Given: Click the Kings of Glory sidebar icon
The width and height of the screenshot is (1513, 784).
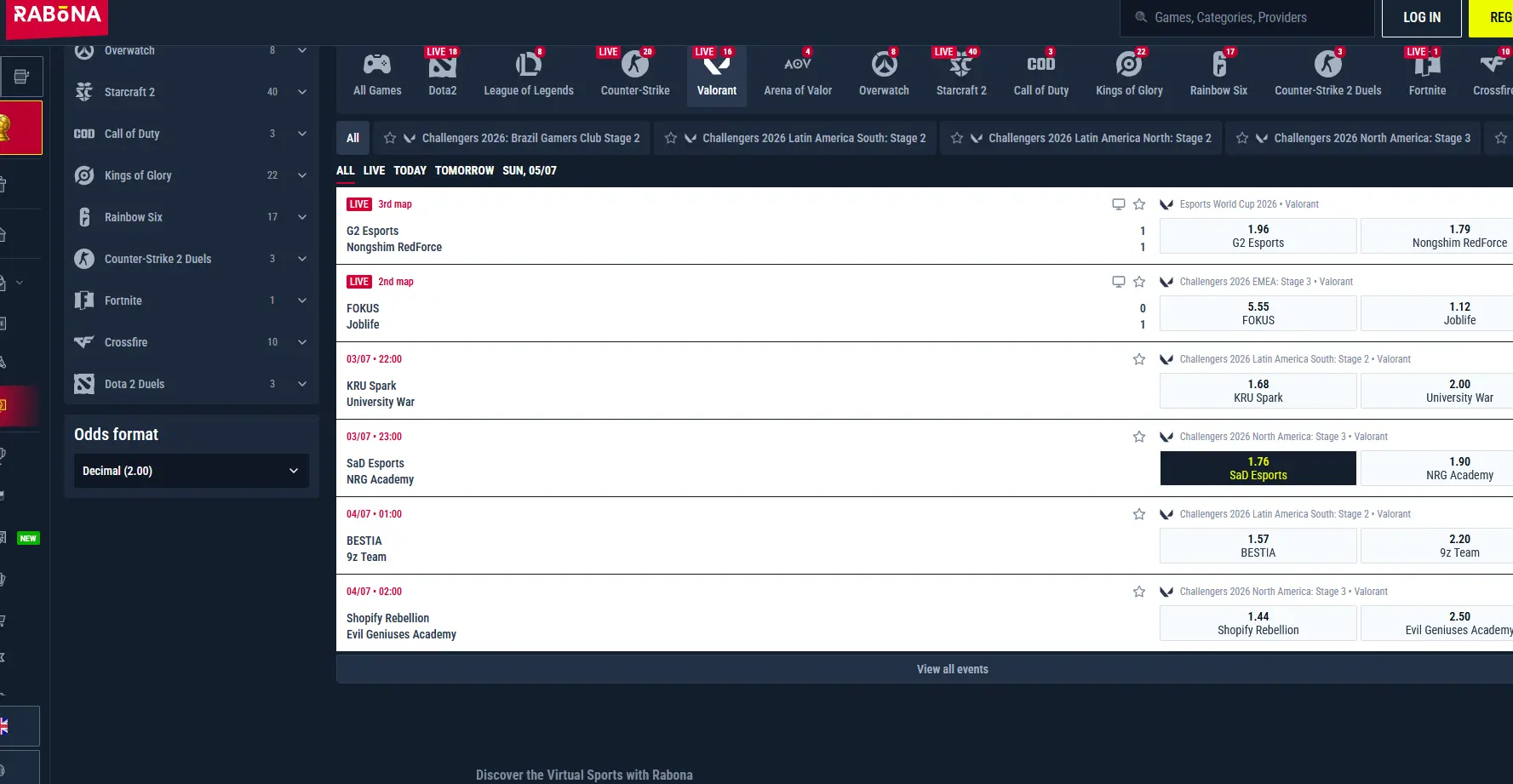Looking at the screenshot, I should pos(84,175).
